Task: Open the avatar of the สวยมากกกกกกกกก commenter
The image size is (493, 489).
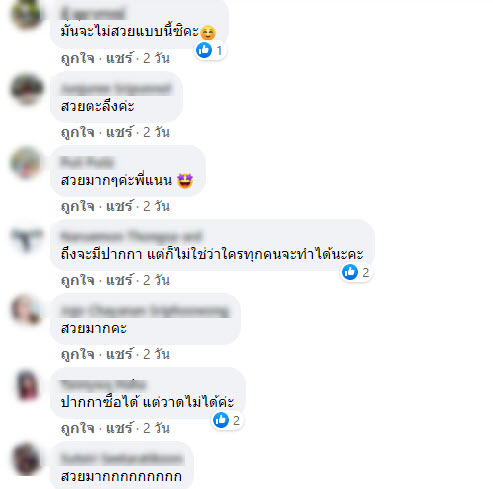Action: coord(27,459)
